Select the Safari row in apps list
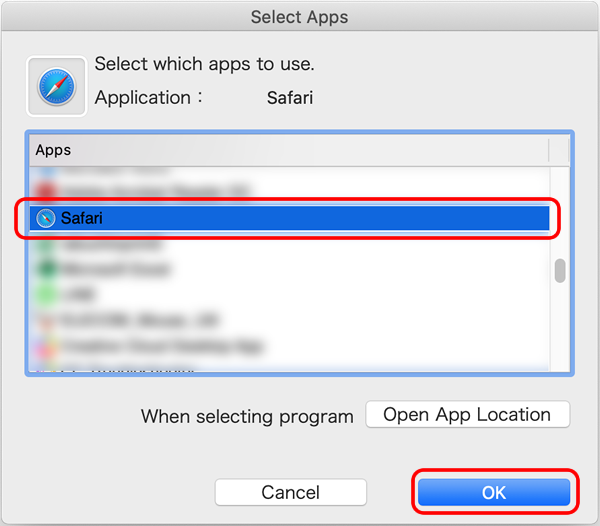 [289, 218]
